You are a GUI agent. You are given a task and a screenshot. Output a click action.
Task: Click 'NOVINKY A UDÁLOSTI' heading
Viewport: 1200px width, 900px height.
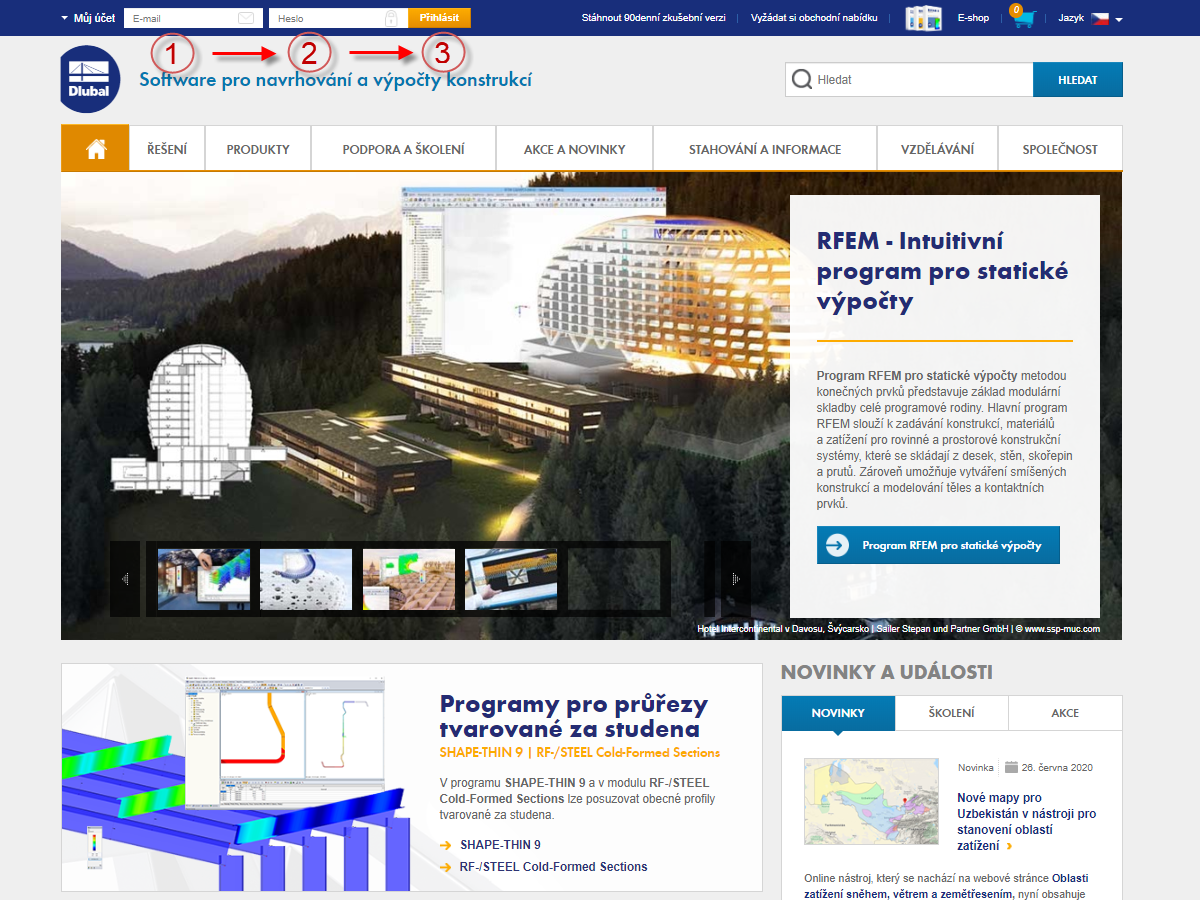[x=887, y=672]
